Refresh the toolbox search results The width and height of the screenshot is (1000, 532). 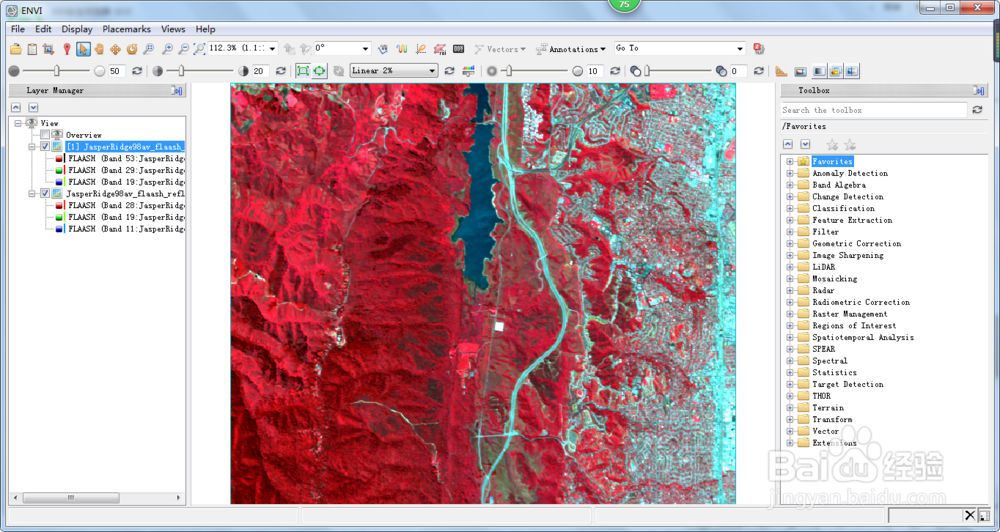coord(977,110)
